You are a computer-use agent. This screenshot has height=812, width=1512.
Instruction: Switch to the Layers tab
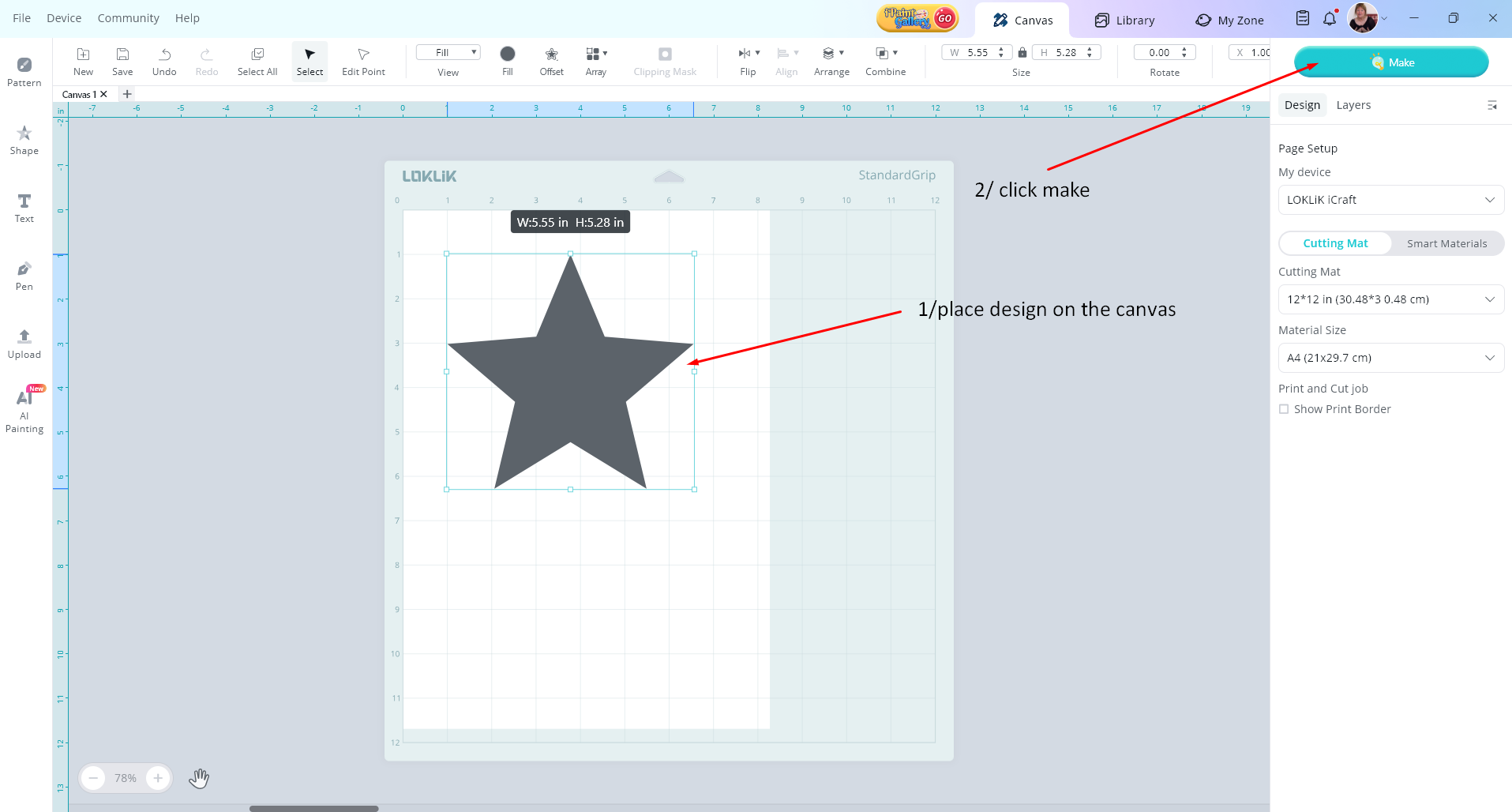1353,105
